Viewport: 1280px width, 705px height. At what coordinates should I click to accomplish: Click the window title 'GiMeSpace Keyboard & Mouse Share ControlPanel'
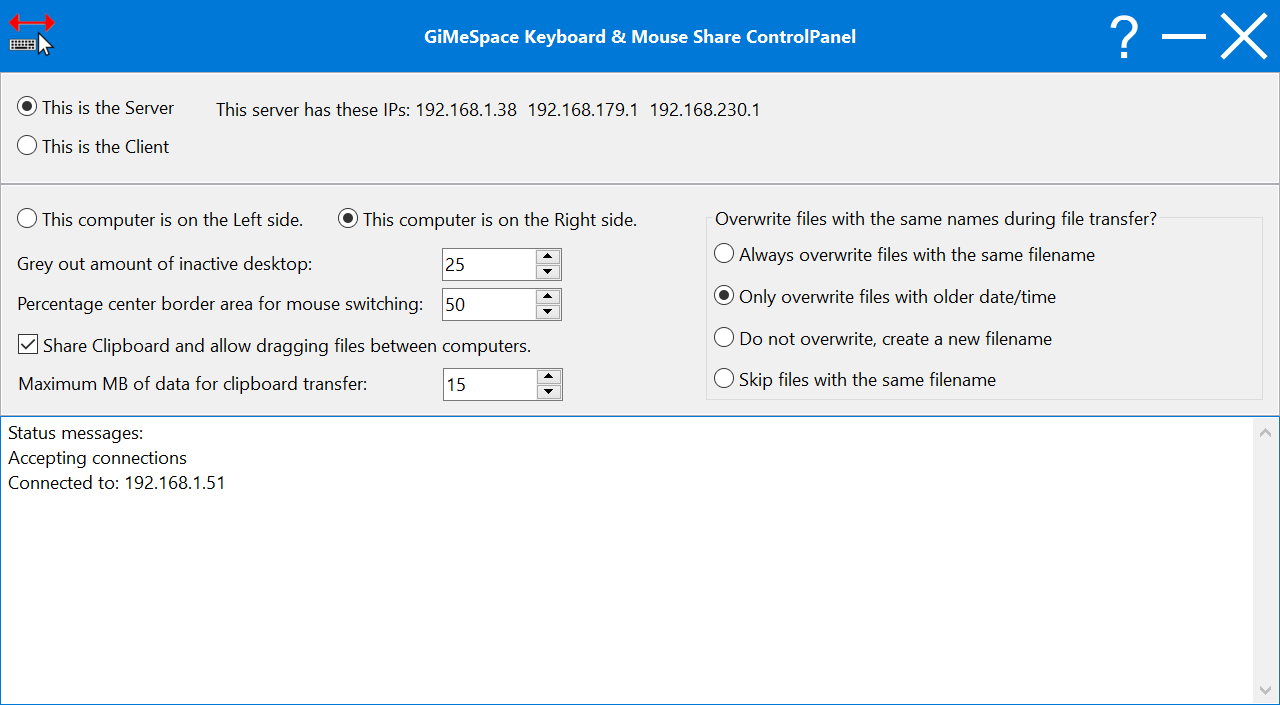(640, 37)
